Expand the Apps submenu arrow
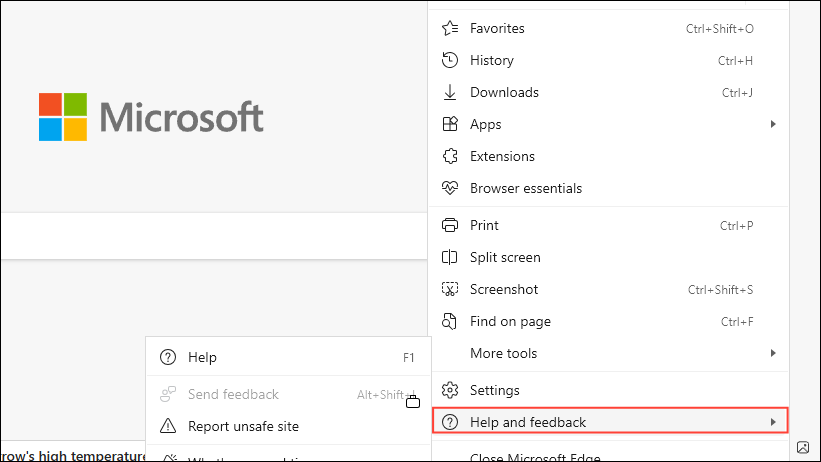The height and width of the screenshot is (462, 821). (772, 125)
